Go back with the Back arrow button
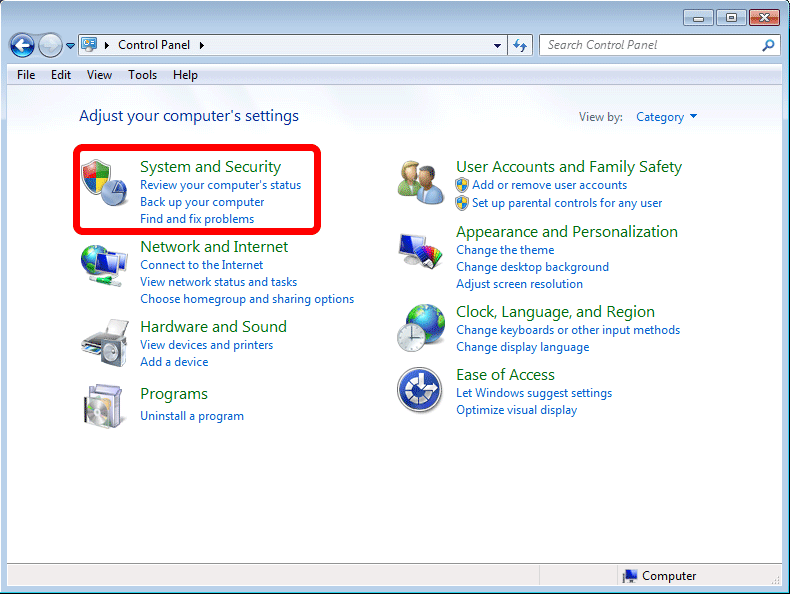 tap(22, 46)
